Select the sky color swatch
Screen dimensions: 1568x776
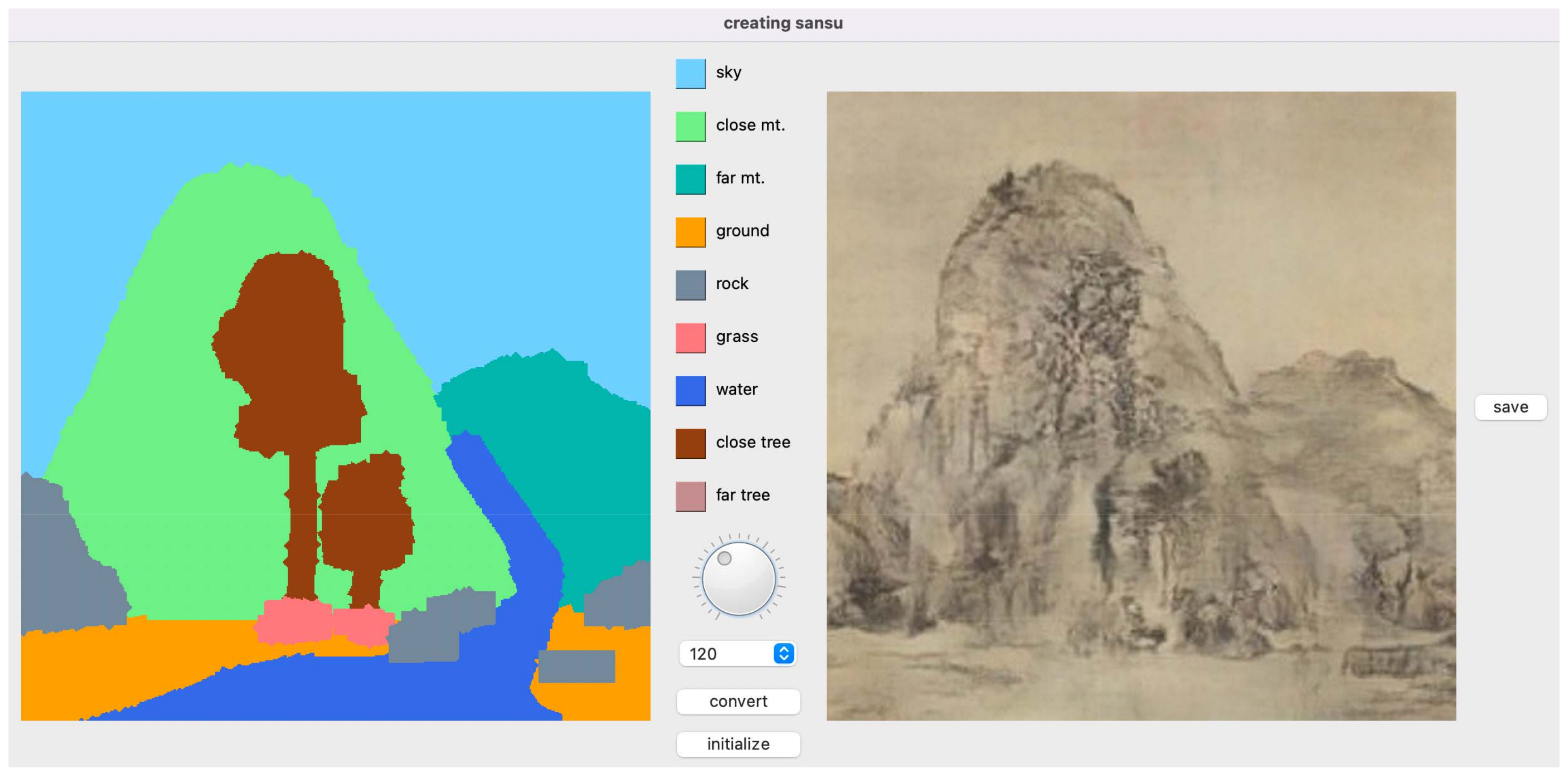[690, 74]
